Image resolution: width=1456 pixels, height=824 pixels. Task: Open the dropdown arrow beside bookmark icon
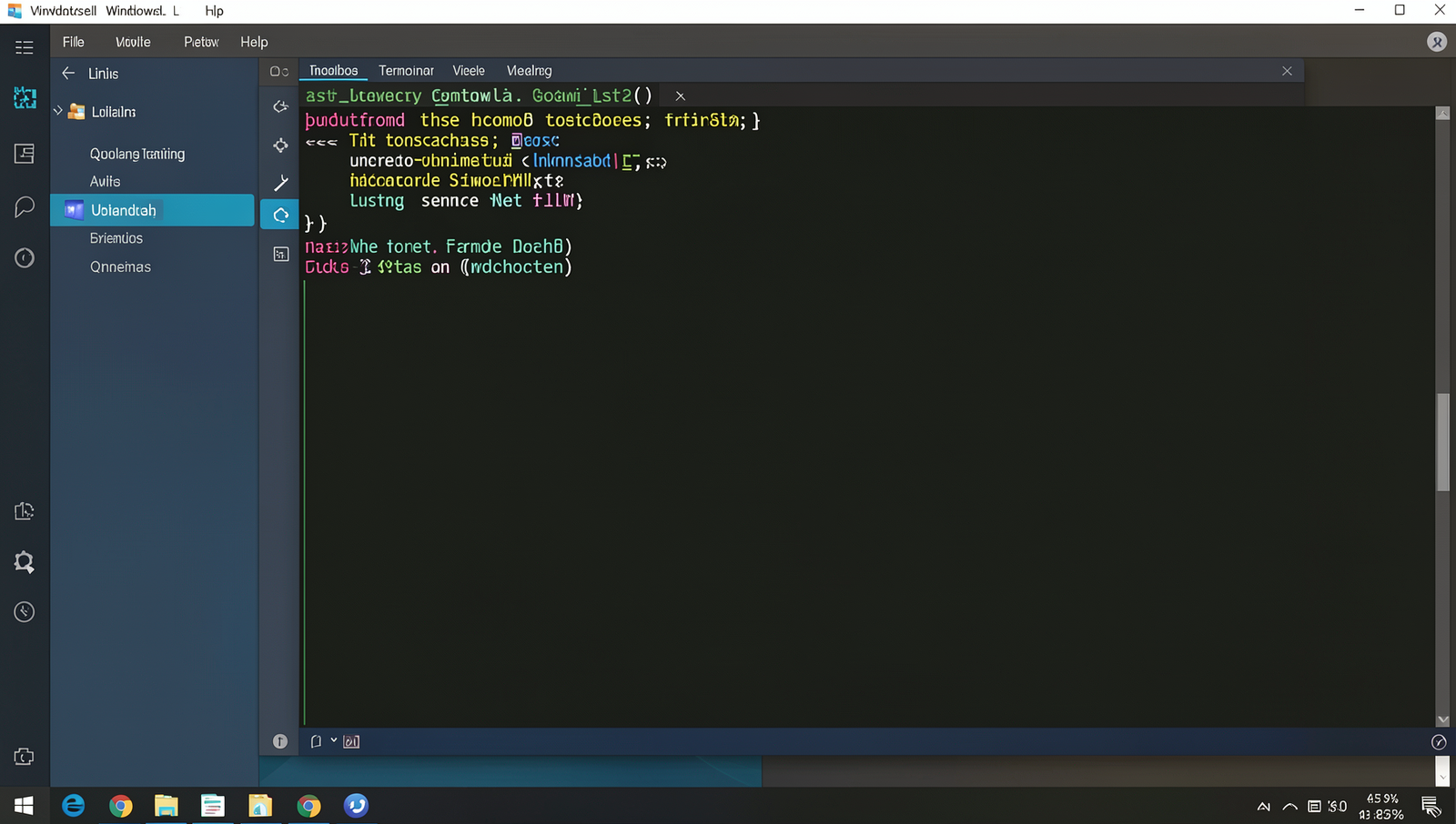click(334, 740)
